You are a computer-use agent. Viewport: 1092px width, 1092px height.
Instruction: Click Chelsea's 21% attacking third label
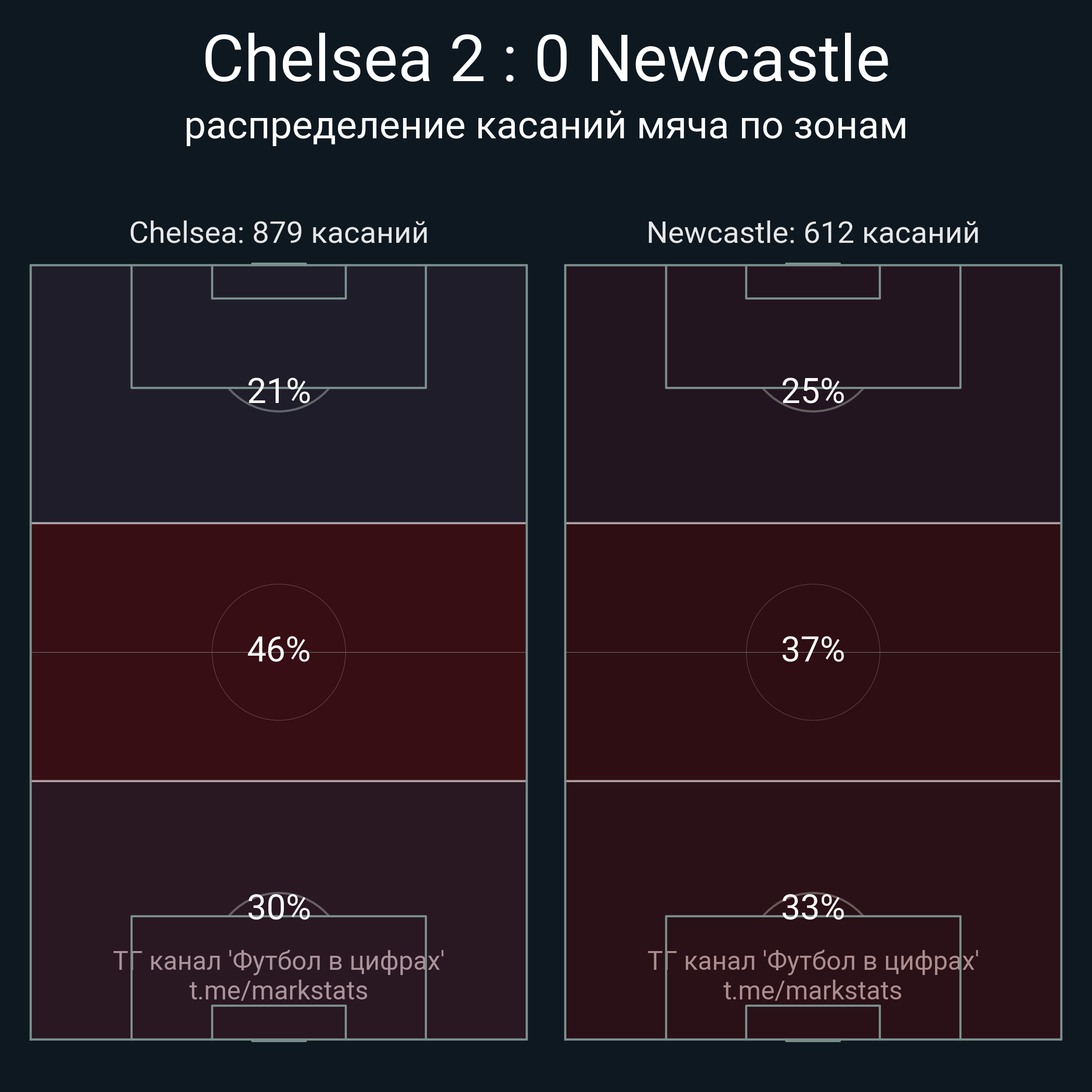tap(279, 391)
